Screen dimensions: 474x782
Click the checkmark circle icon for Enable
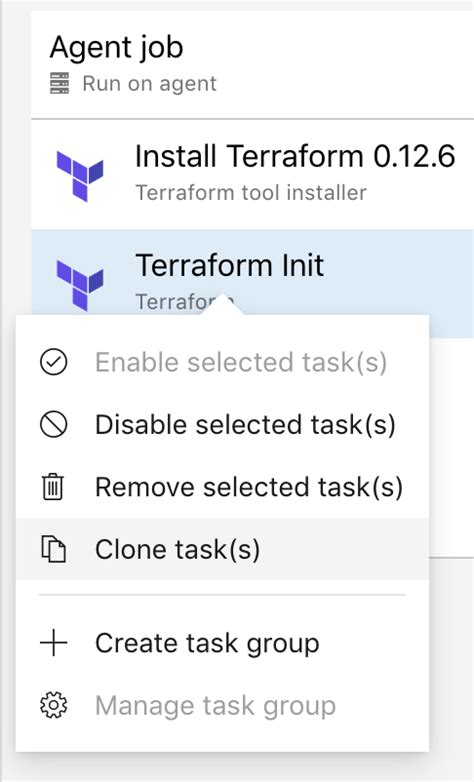click(x=53, y=362)
